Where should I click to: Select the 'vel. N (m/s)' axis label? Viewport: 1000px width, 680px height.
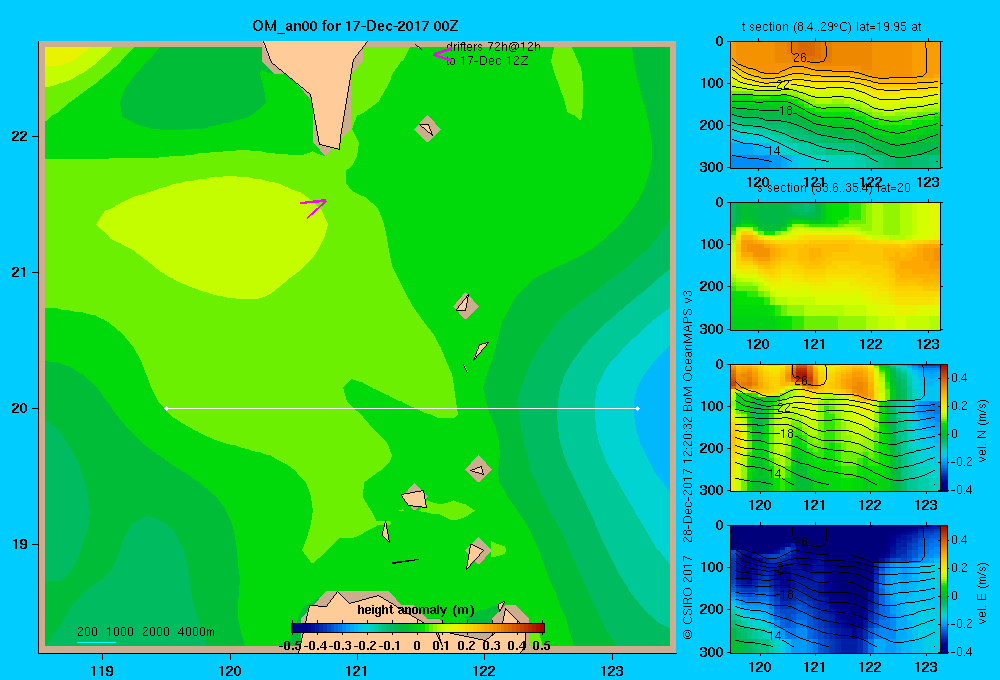pyautogui.click(x=982, y=431)
